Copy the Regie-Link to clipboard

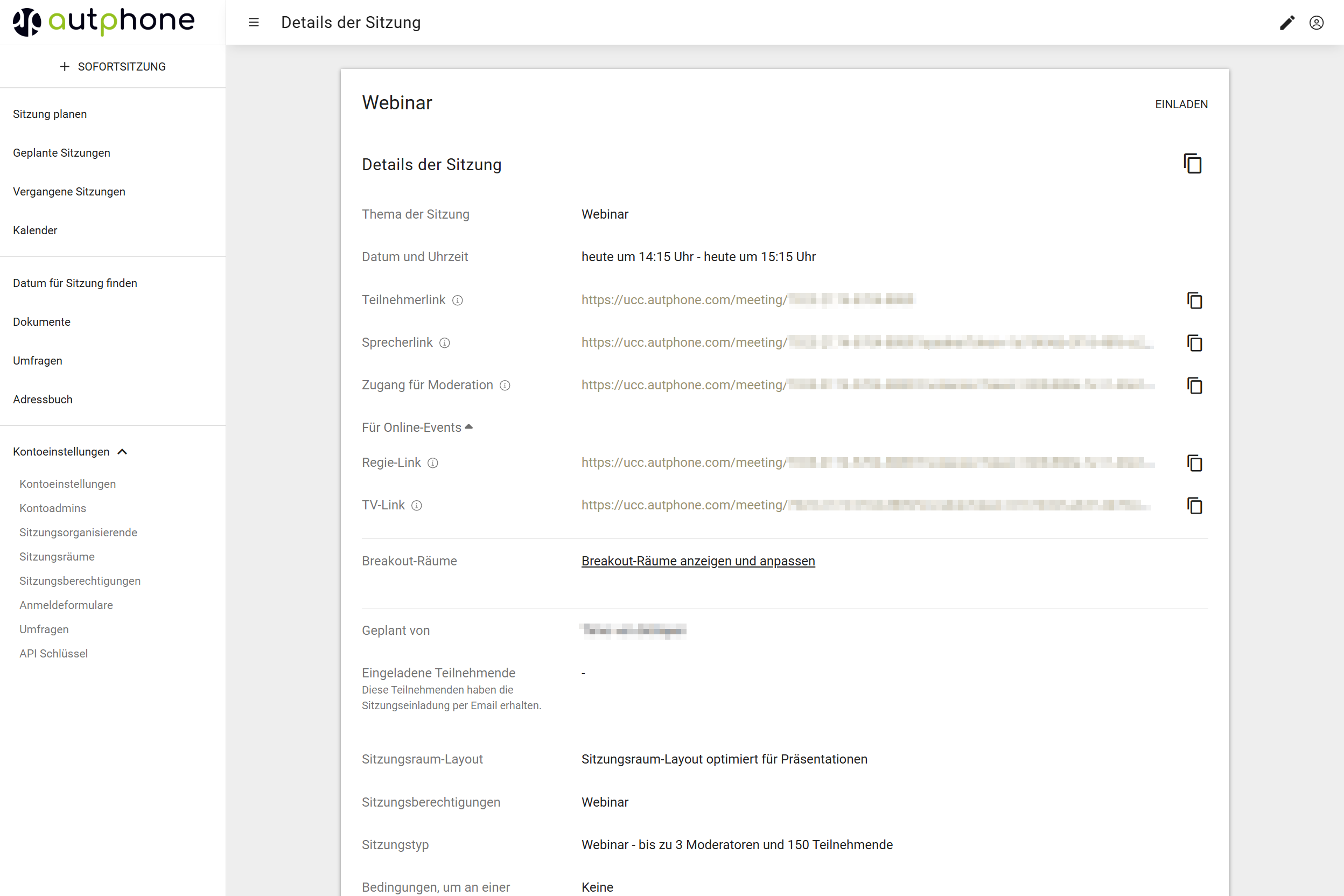[x=1194, y=463]
